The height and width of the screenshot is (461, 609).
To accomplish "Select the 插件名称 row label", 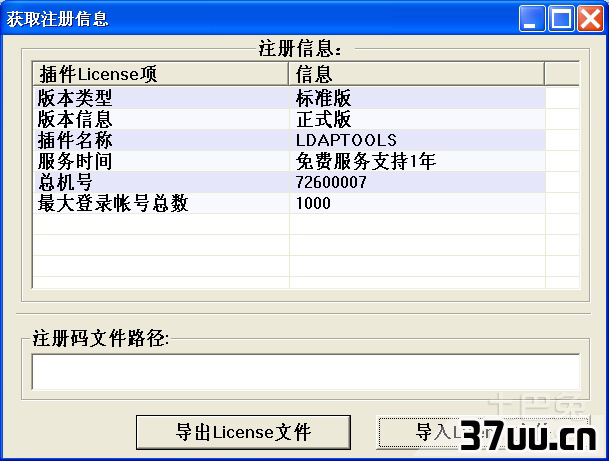I will (x=75, y=140).
